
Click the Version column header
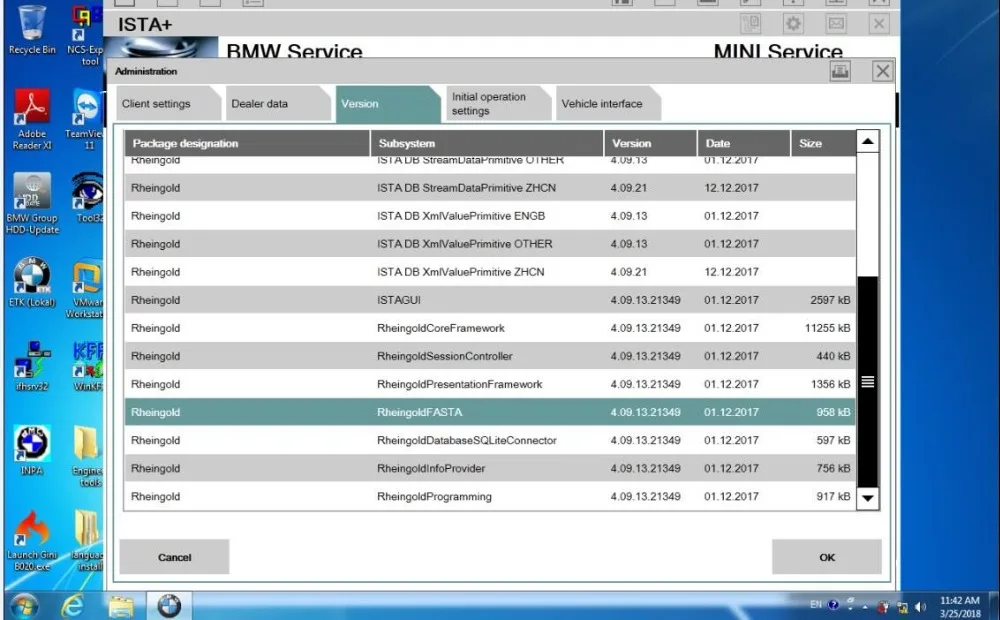coord(651,143)
